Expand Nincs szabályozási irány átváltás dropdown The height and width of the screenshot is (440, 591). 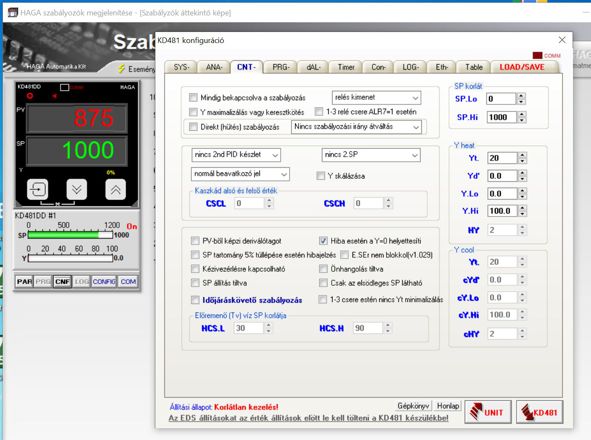click(x=356, y=127)
